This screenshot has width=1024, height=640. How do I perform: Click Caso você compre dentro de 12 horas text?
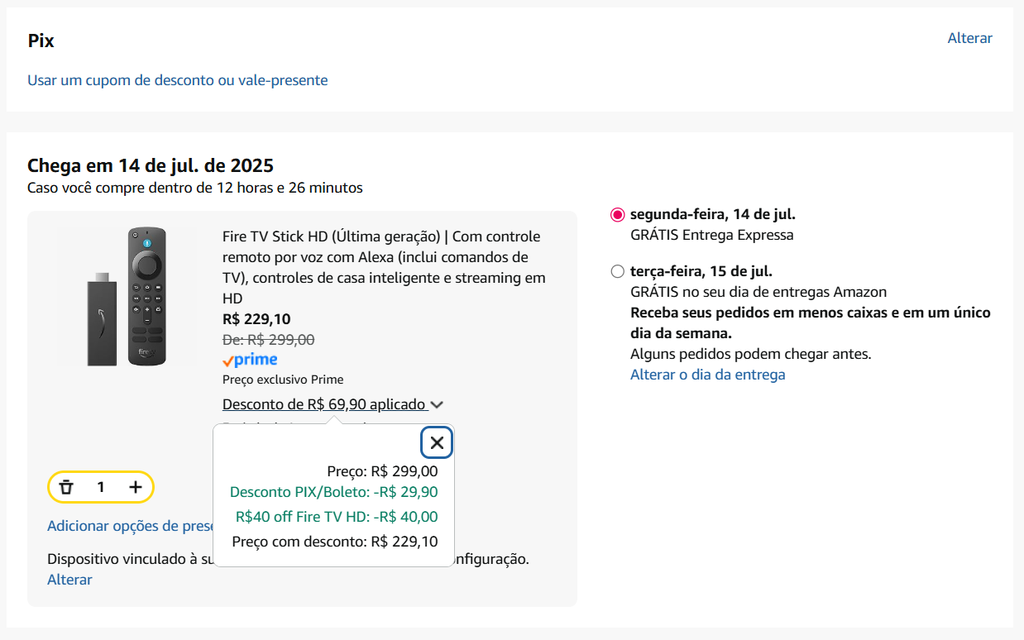pos(195,188)
